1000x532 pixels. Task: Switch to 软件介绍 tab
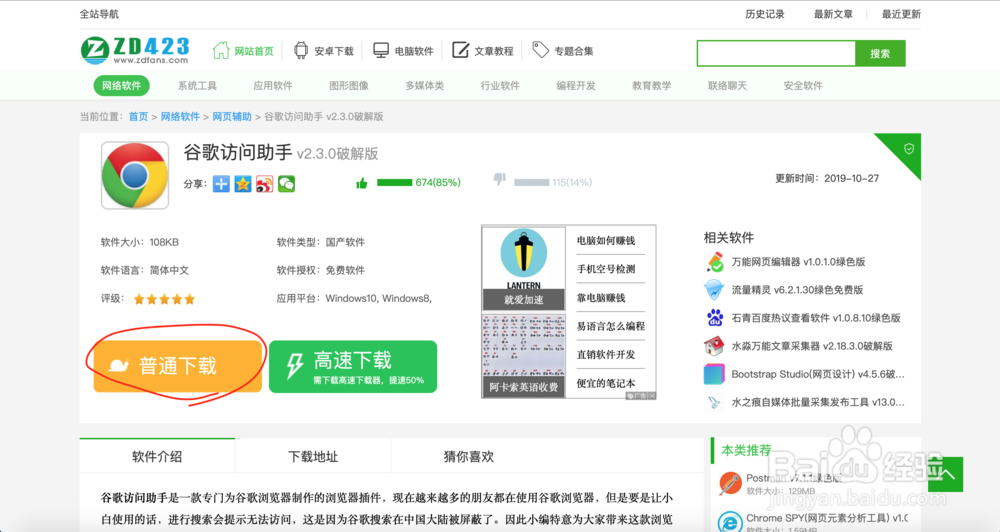tap(157, 456)
